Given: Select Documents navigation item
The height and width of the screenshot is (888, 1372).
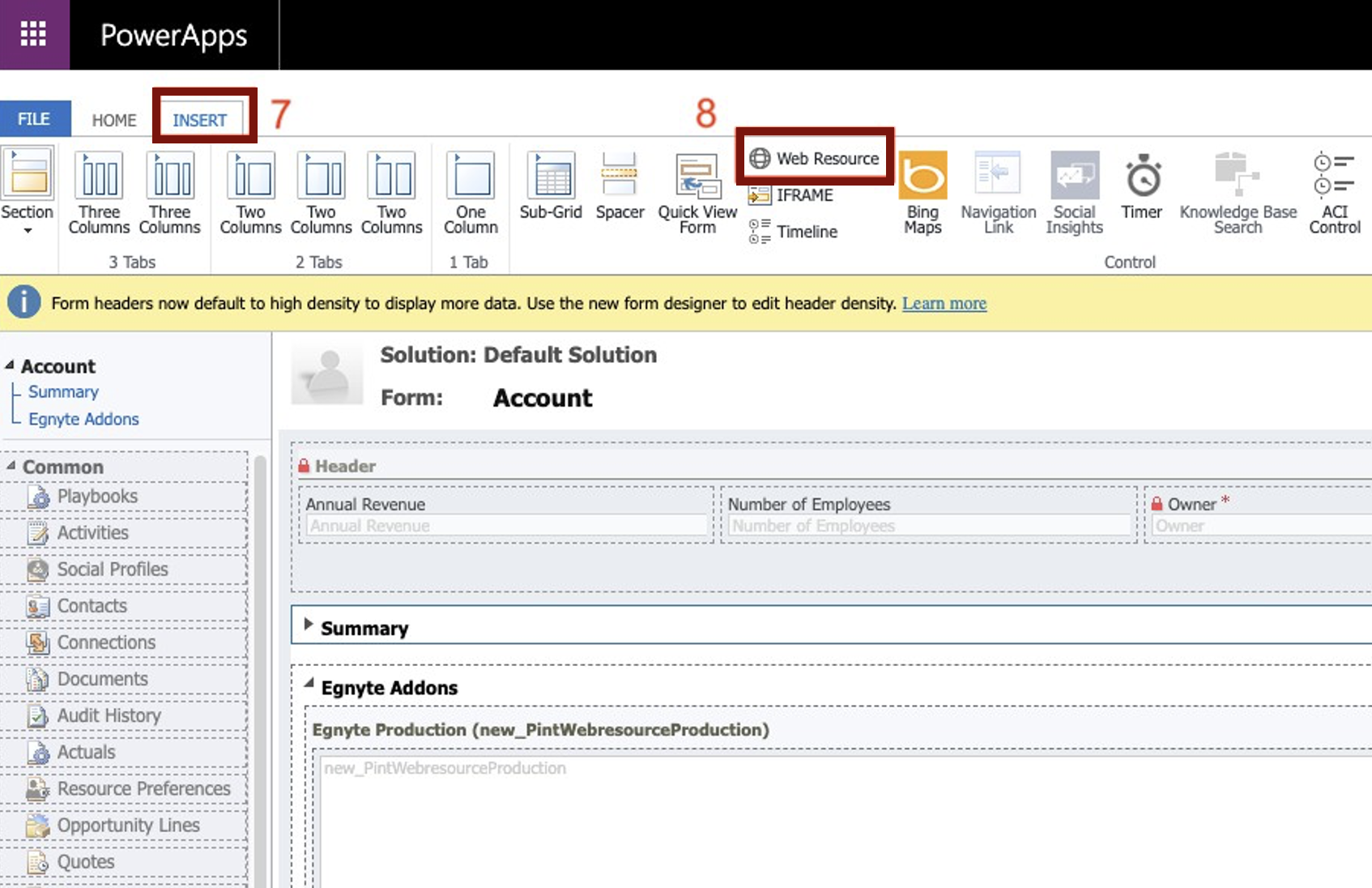Looking at the screenshot, I should (x=125, y=678).
